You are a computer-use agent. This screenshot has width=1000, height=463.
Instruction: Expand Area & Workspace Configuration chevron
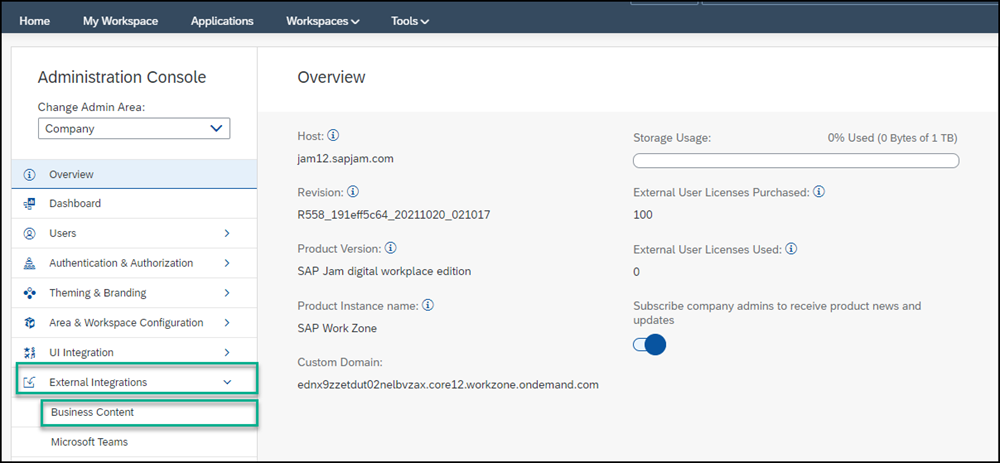click(227, 323)
